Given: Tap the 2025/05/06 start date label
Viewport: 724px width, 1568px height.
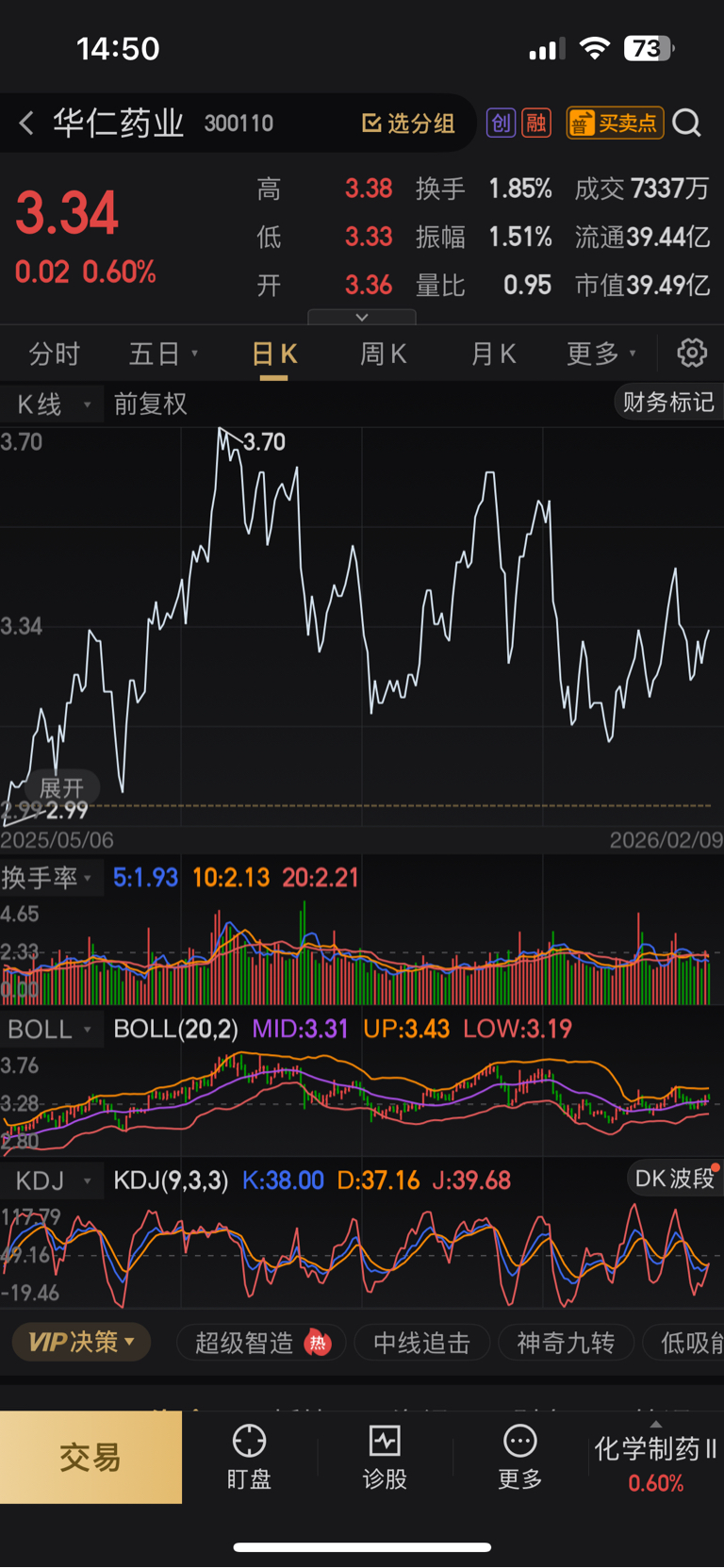Looking at the screenshot, I should click(58, 840).
